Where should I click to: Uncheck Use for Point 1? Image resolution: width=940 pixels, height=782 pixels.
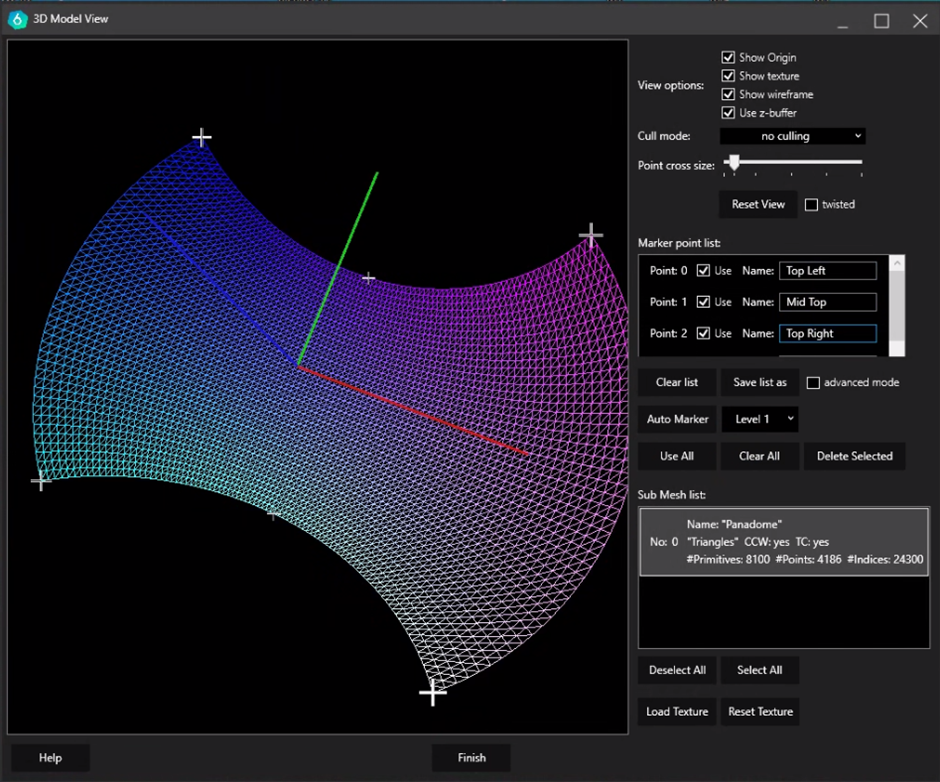(x=704, y=302)
